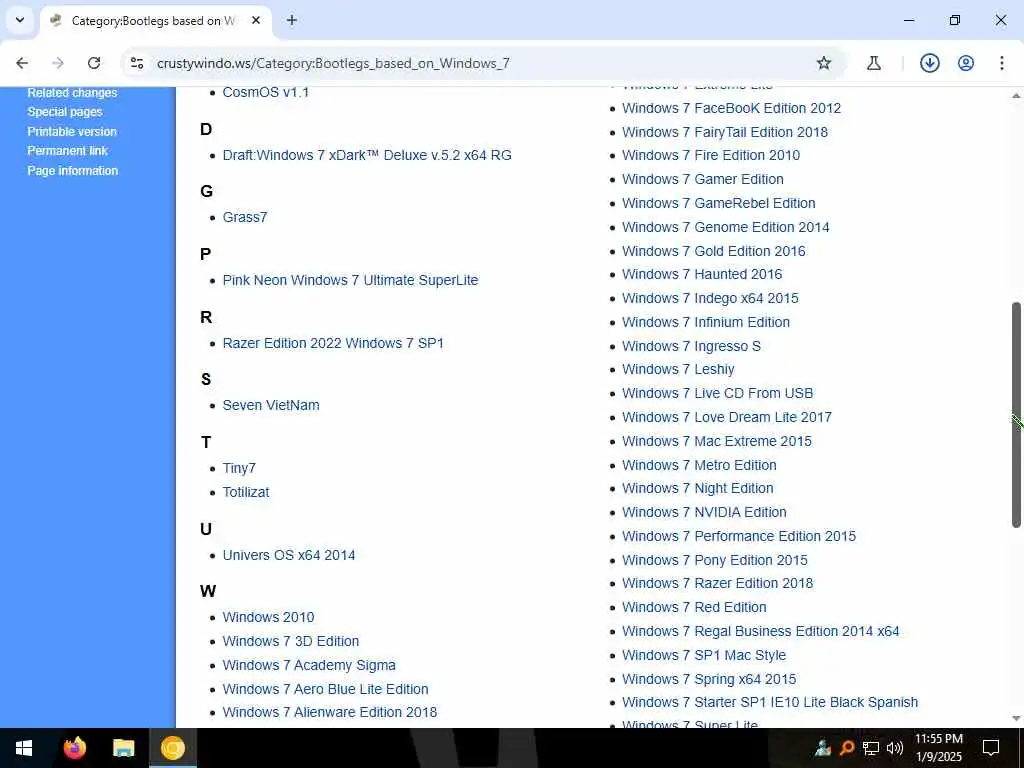Open Related changes sidebar link

(x=72, y=93)
